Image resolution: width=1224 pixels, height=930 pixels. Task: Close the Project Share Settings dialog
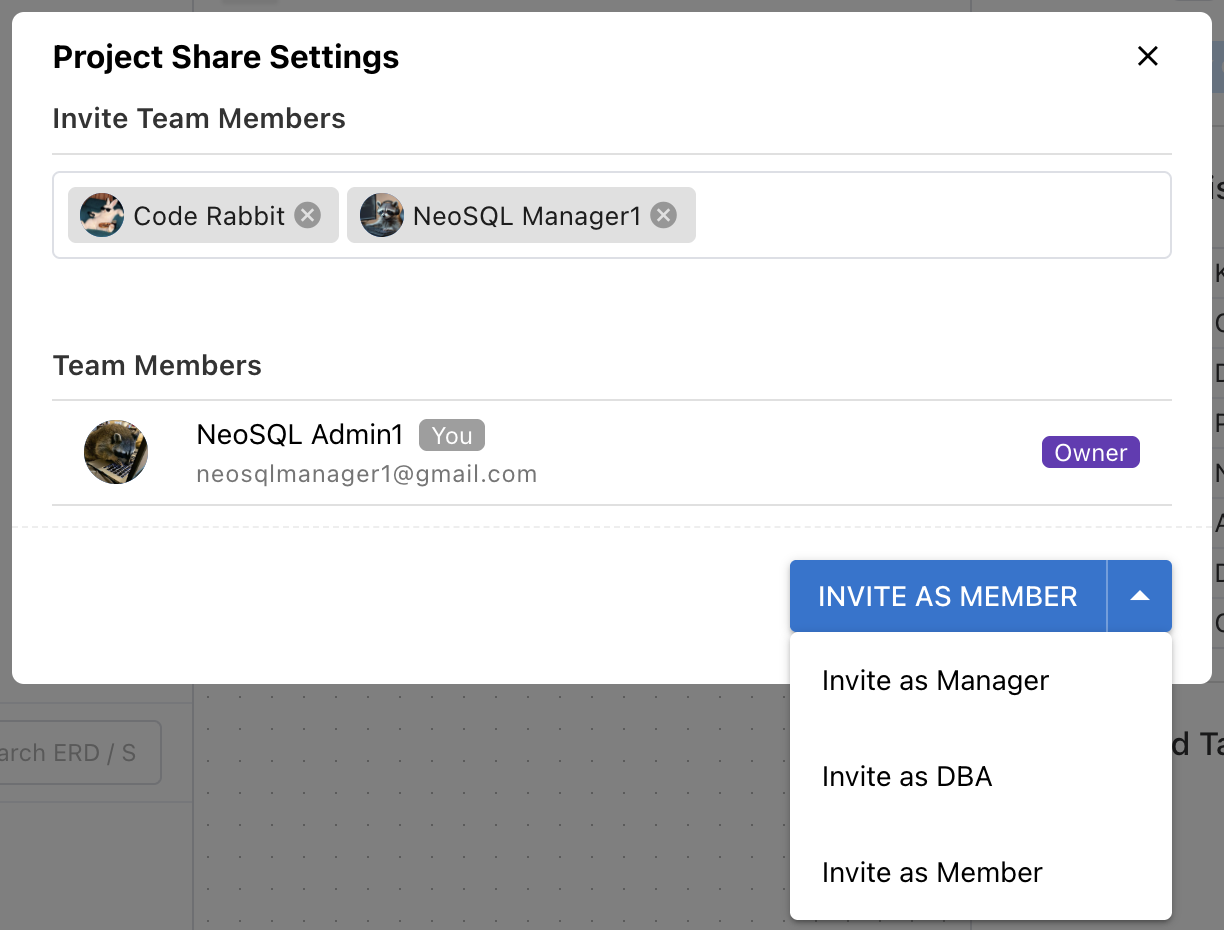click(x=1147, y=56)
